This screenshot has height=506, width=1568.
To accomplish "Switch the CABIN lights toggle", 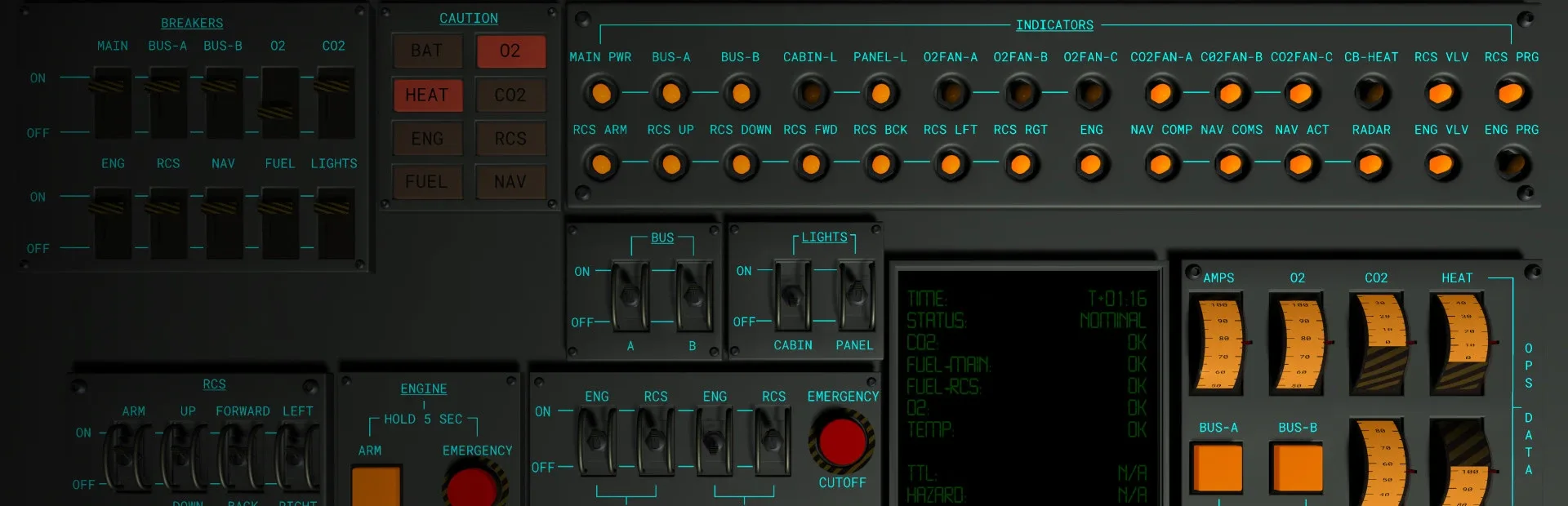I will pos(792,295).
